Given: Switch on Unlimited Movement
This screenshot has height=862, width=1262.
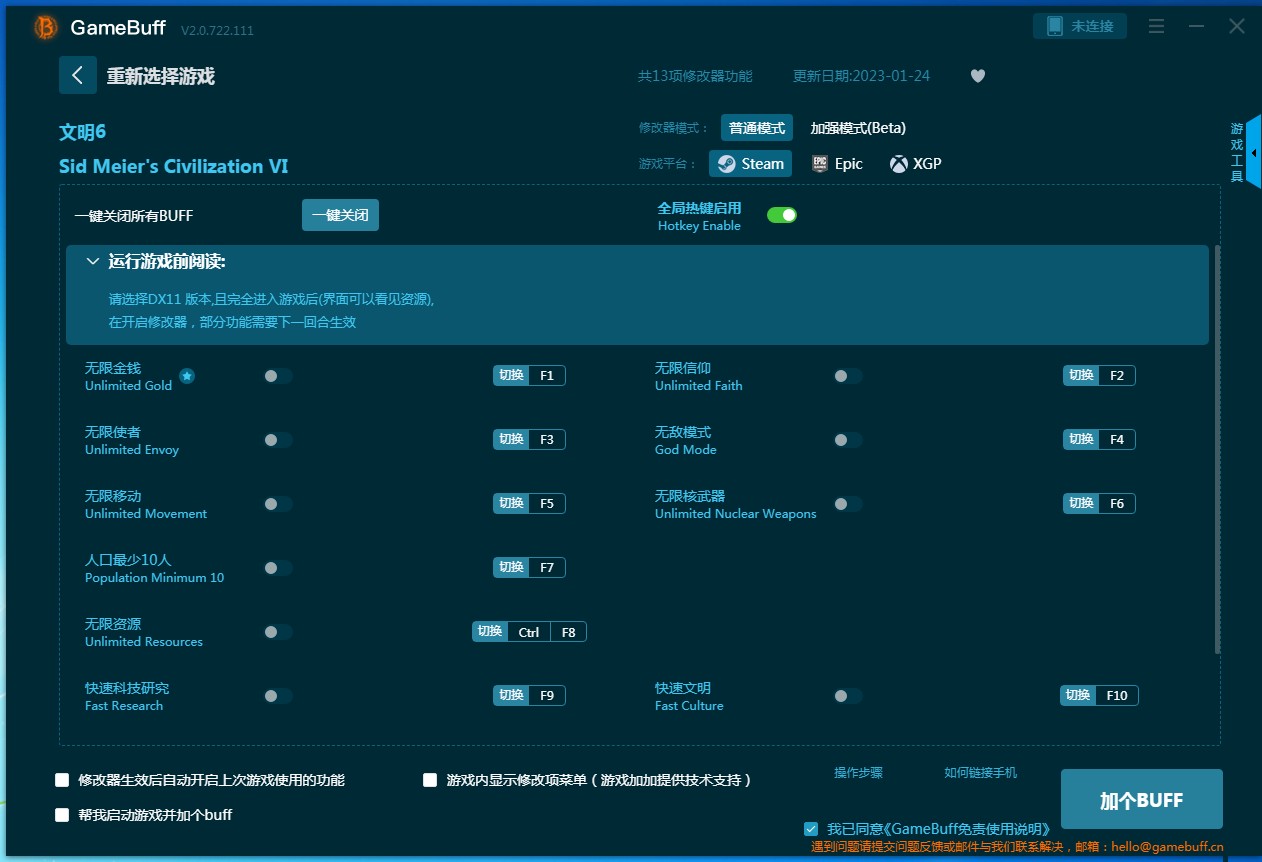Looking at the screenshot, I should click(278, 504).
